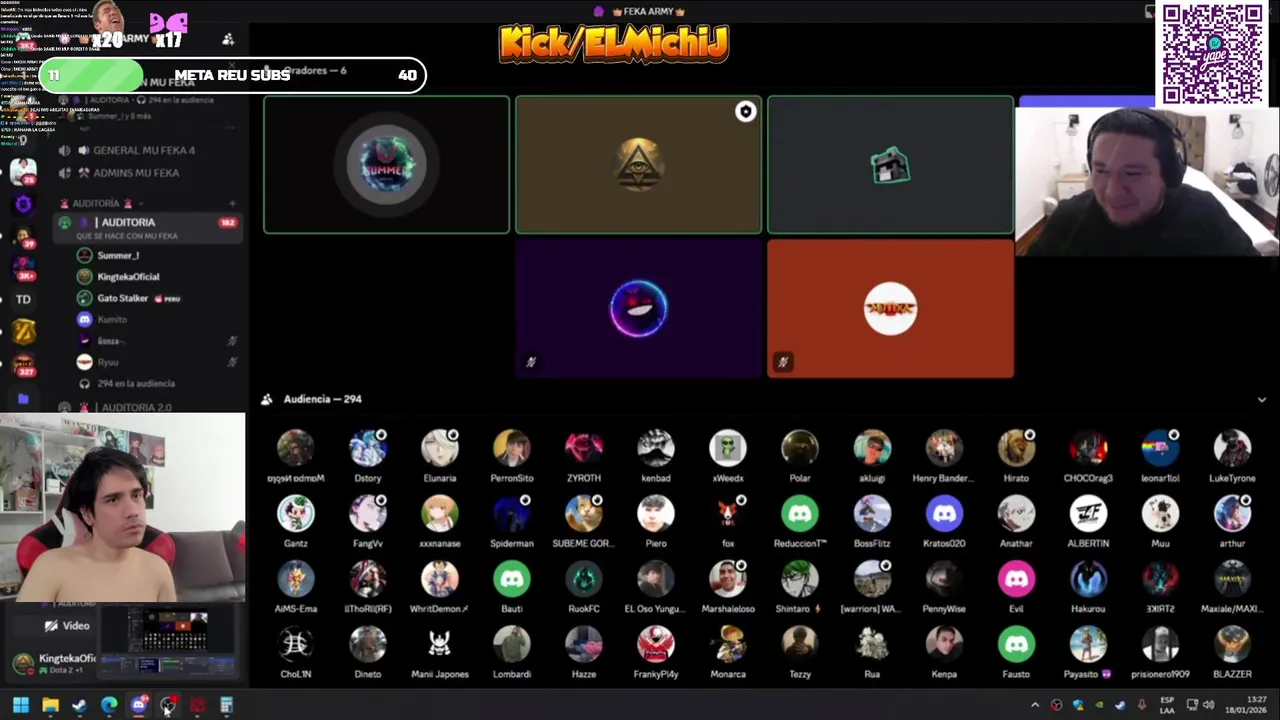Click the Summer speaker tile
This screenshot has width=1280, height=720.
pos(386,164)
